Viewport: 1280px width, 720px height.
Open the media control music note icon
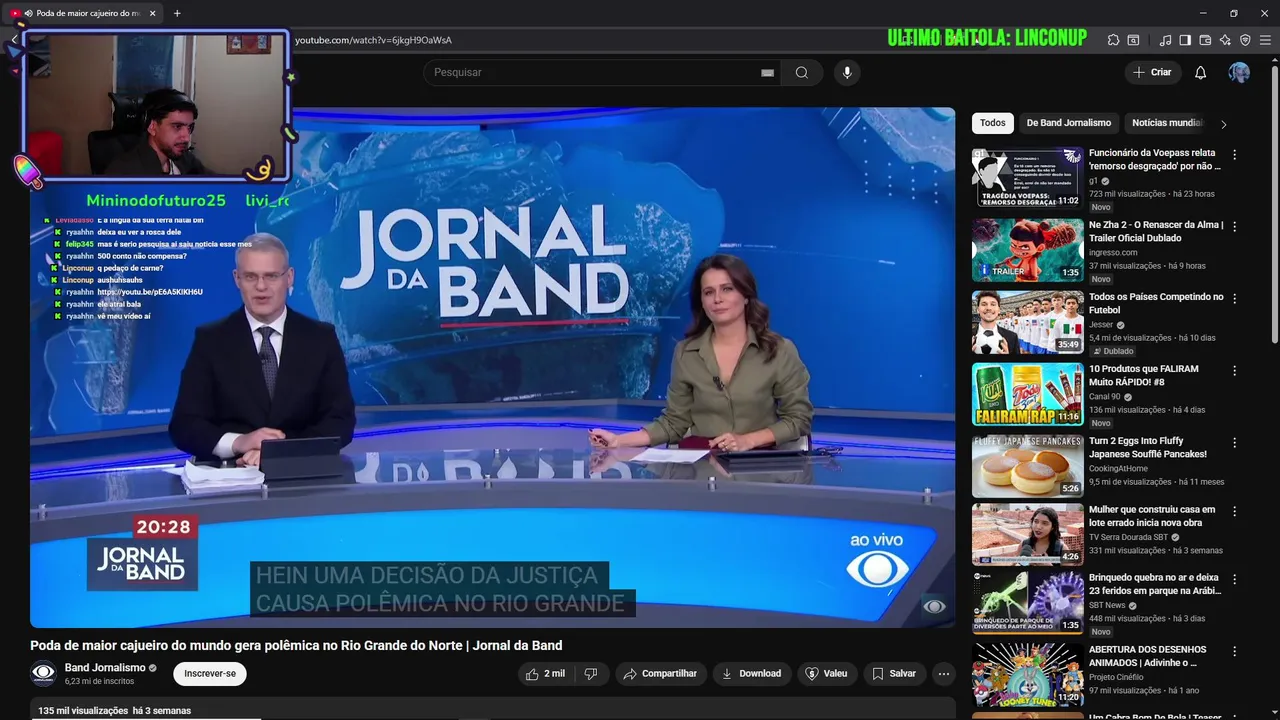click(x=1165, y=40)
